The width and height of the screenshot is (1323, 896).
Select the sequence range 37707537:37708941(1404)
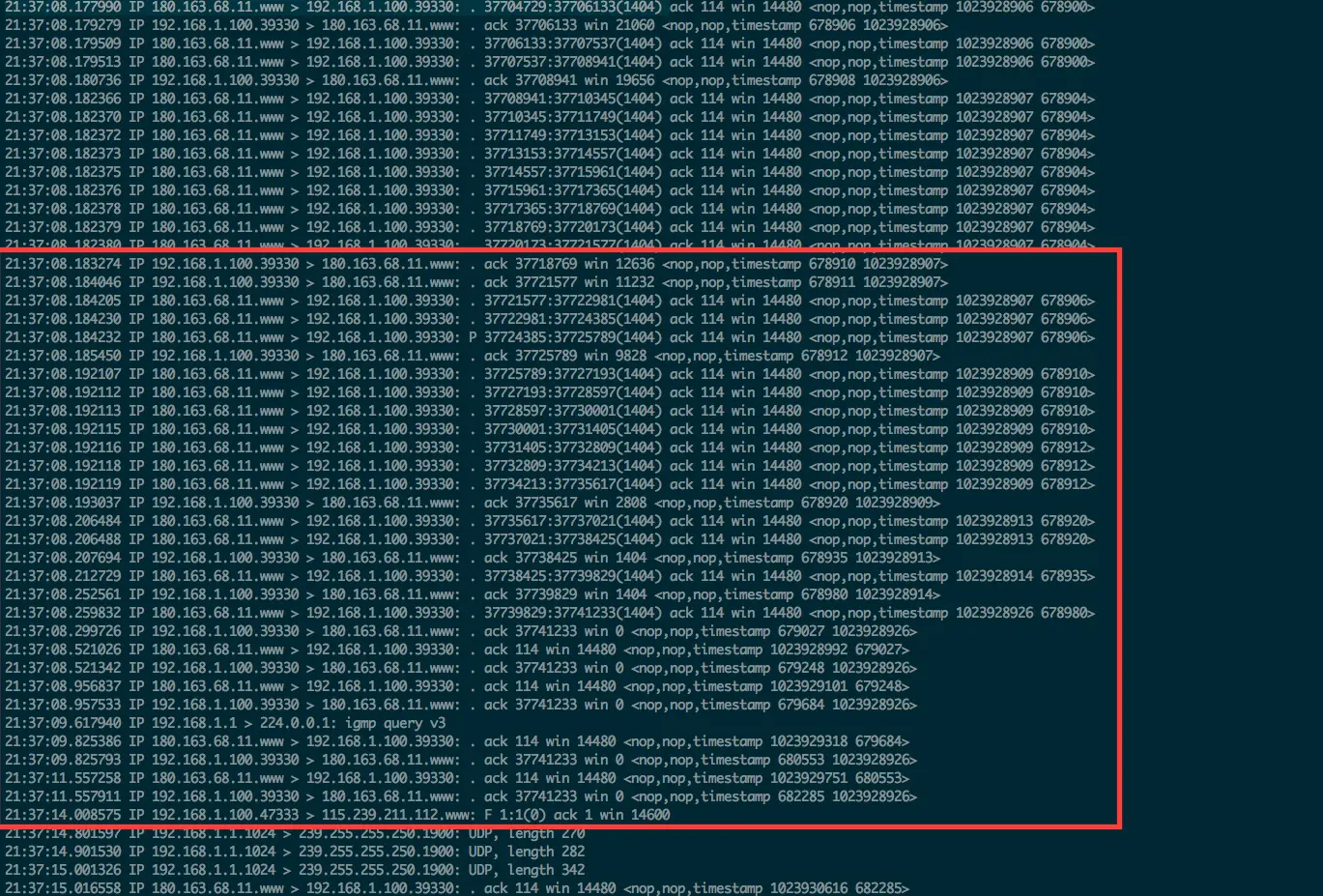coord(573,62)
